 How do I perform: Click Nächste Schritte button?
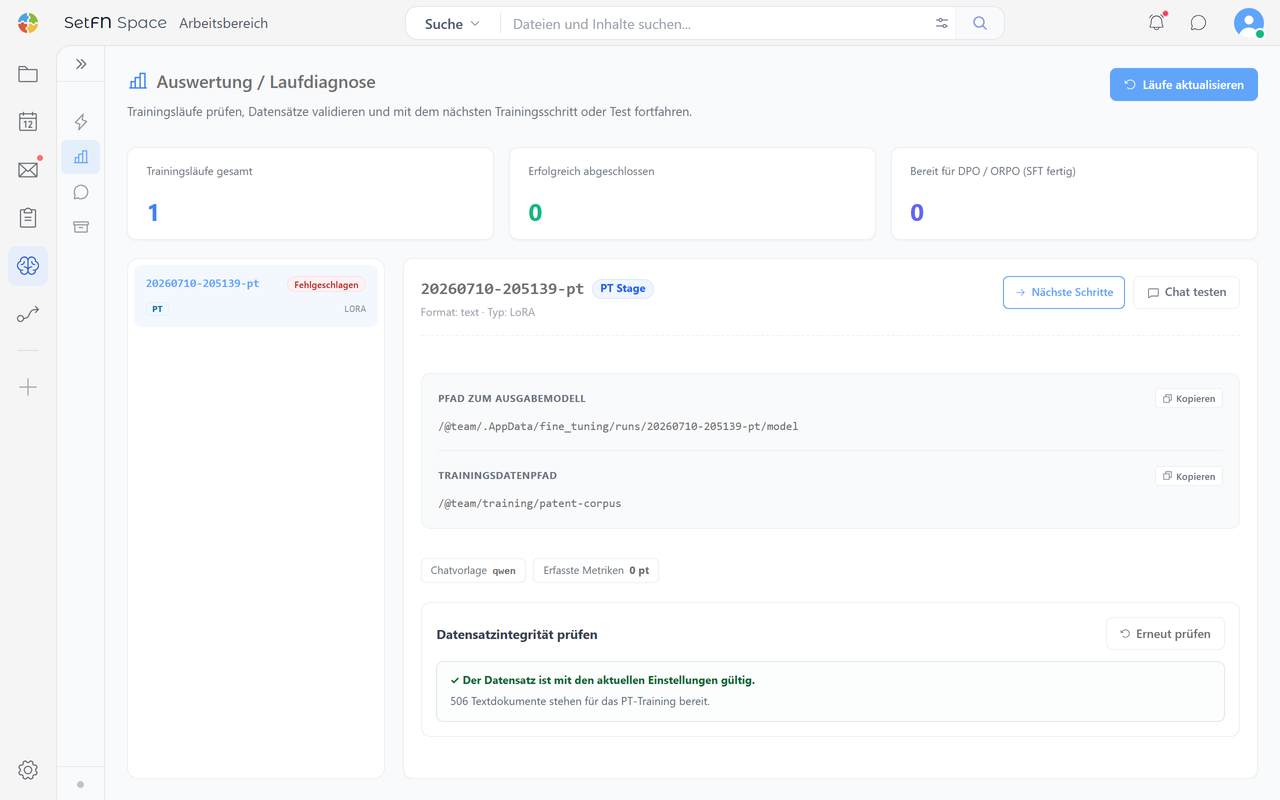(x=1064, y=292)
